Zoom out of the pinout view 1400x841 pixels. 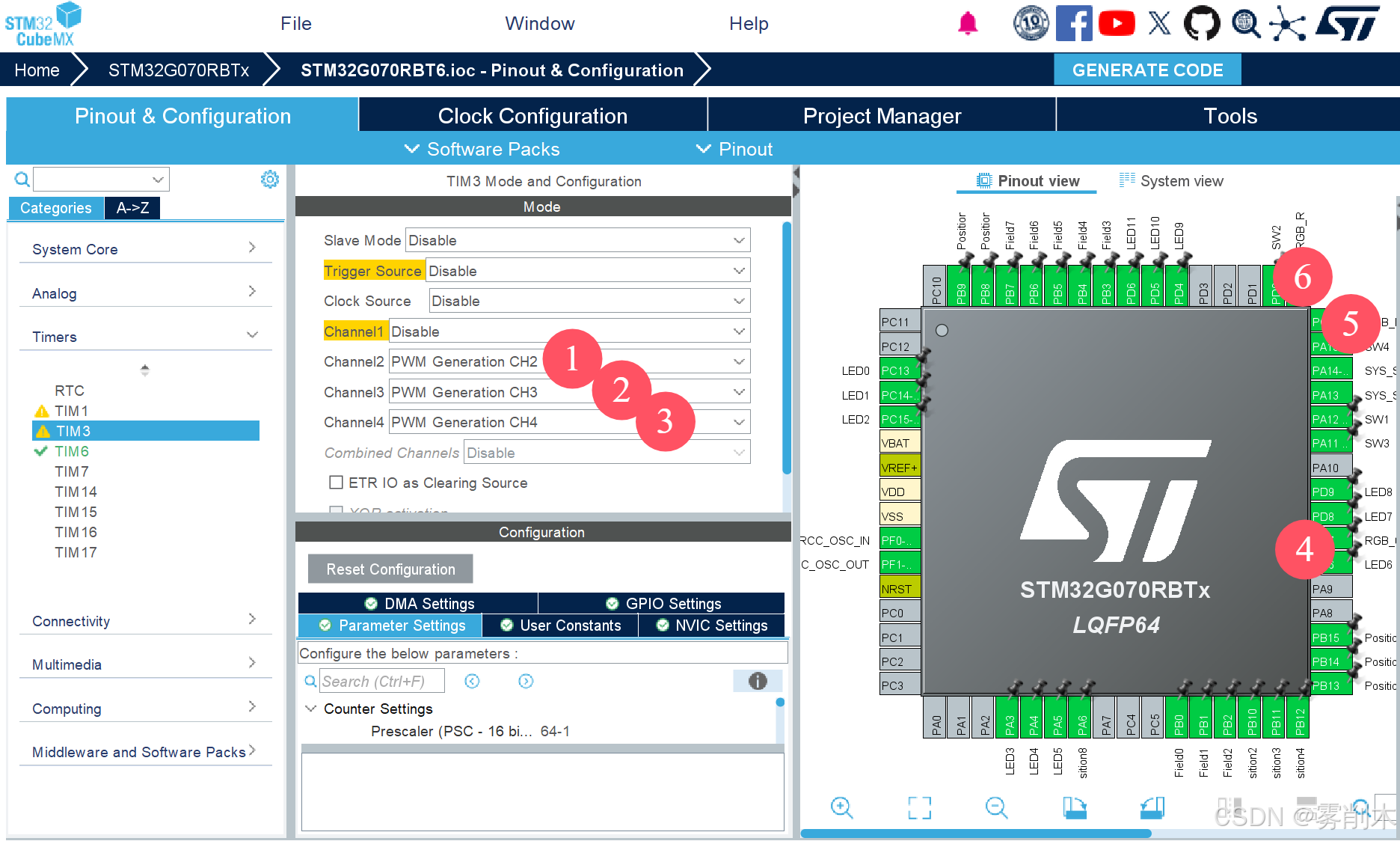pos(997,807)
